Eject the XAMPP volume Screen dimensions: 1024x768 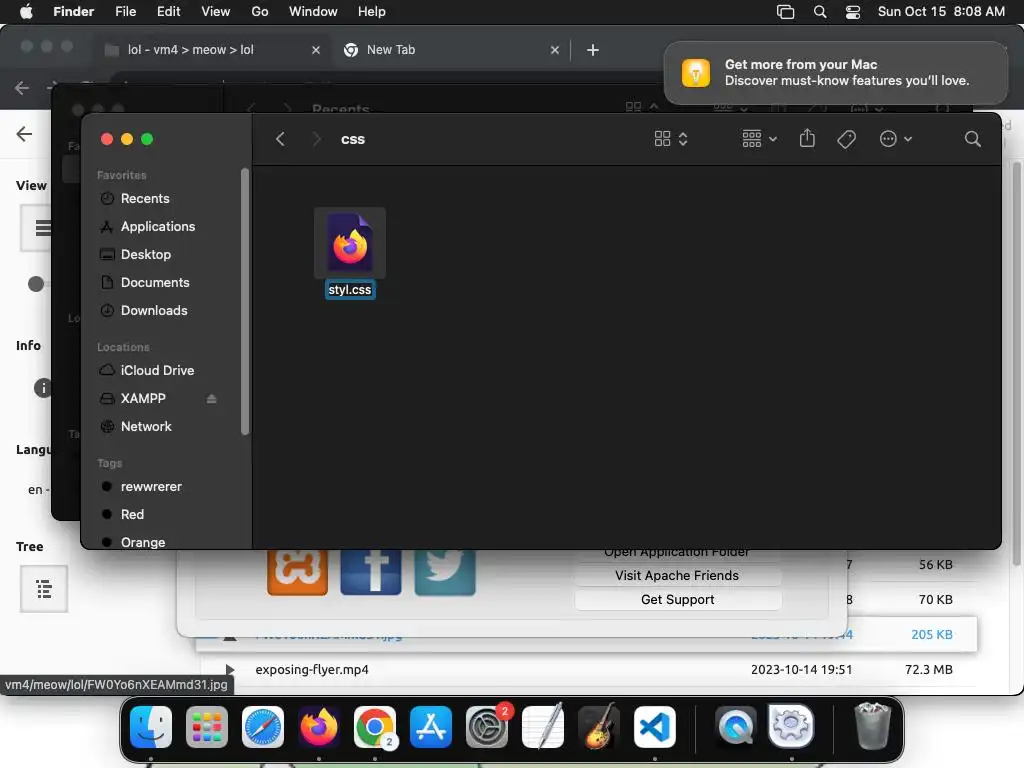pos(212,398)
